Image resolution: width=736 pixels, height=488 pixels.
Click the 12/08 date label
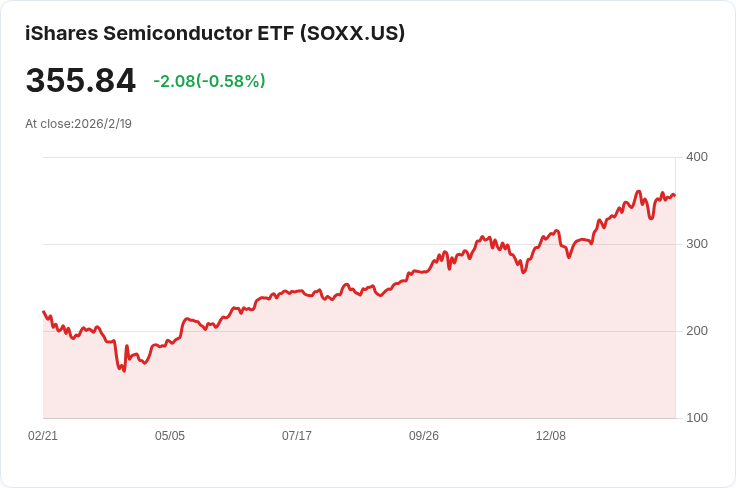click(x=551, y=436)
